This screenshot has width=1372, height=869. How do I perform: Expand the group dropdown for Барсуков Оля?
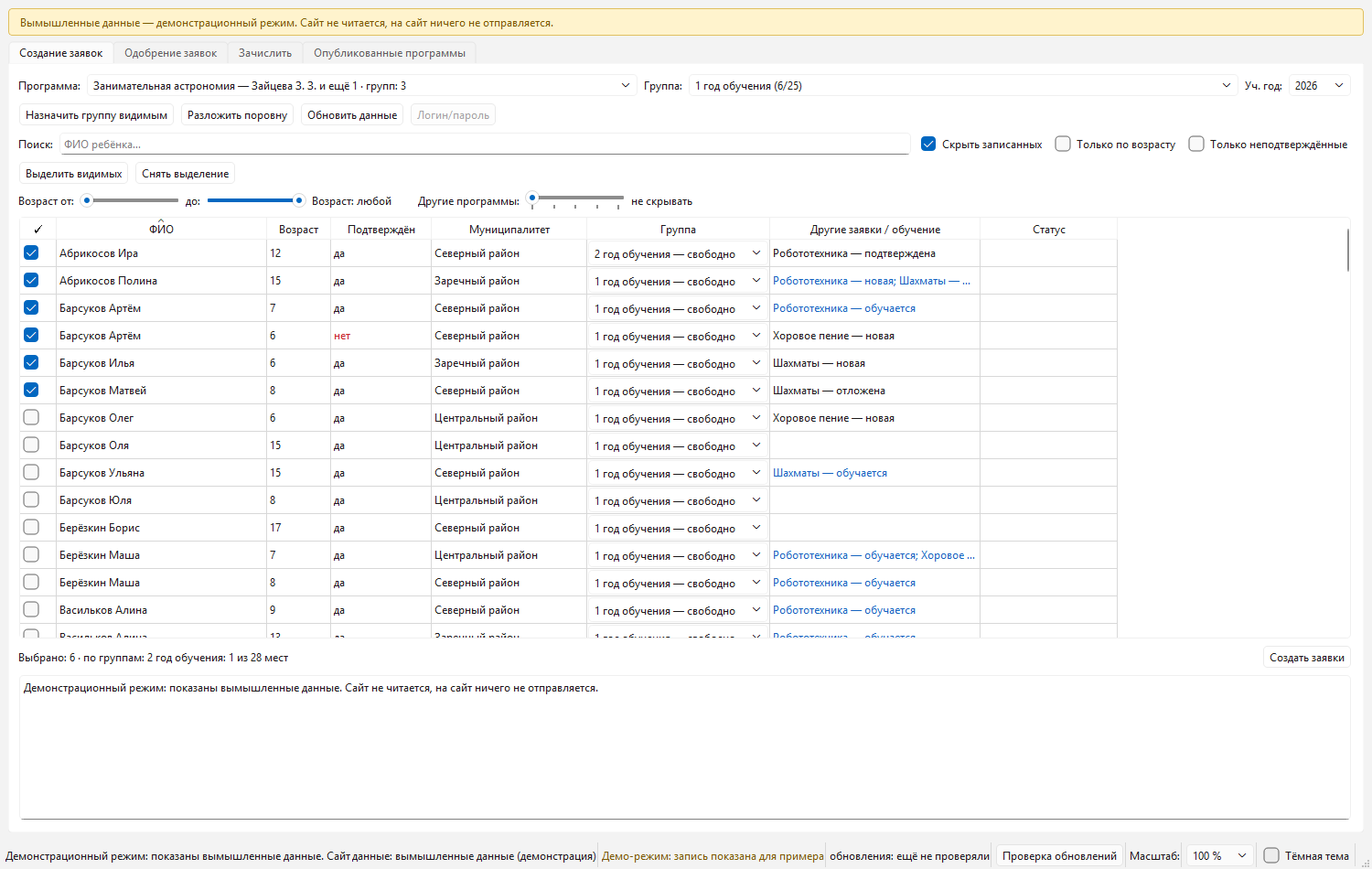pyautogui.click(x=678, y=445)
